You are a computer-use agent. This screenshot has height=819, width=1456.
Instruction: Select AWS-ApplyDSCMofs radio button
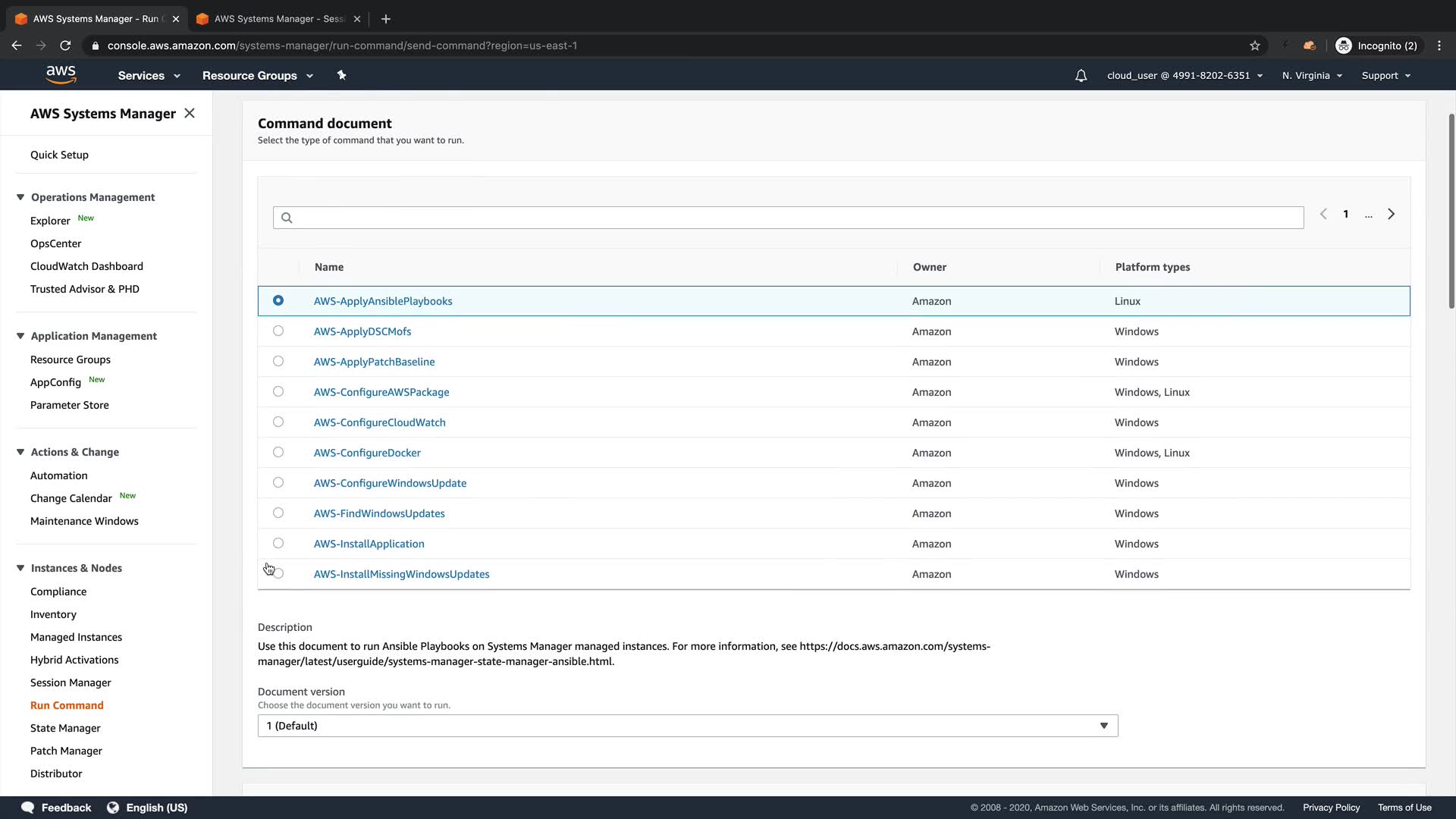(x=278, y=331)
